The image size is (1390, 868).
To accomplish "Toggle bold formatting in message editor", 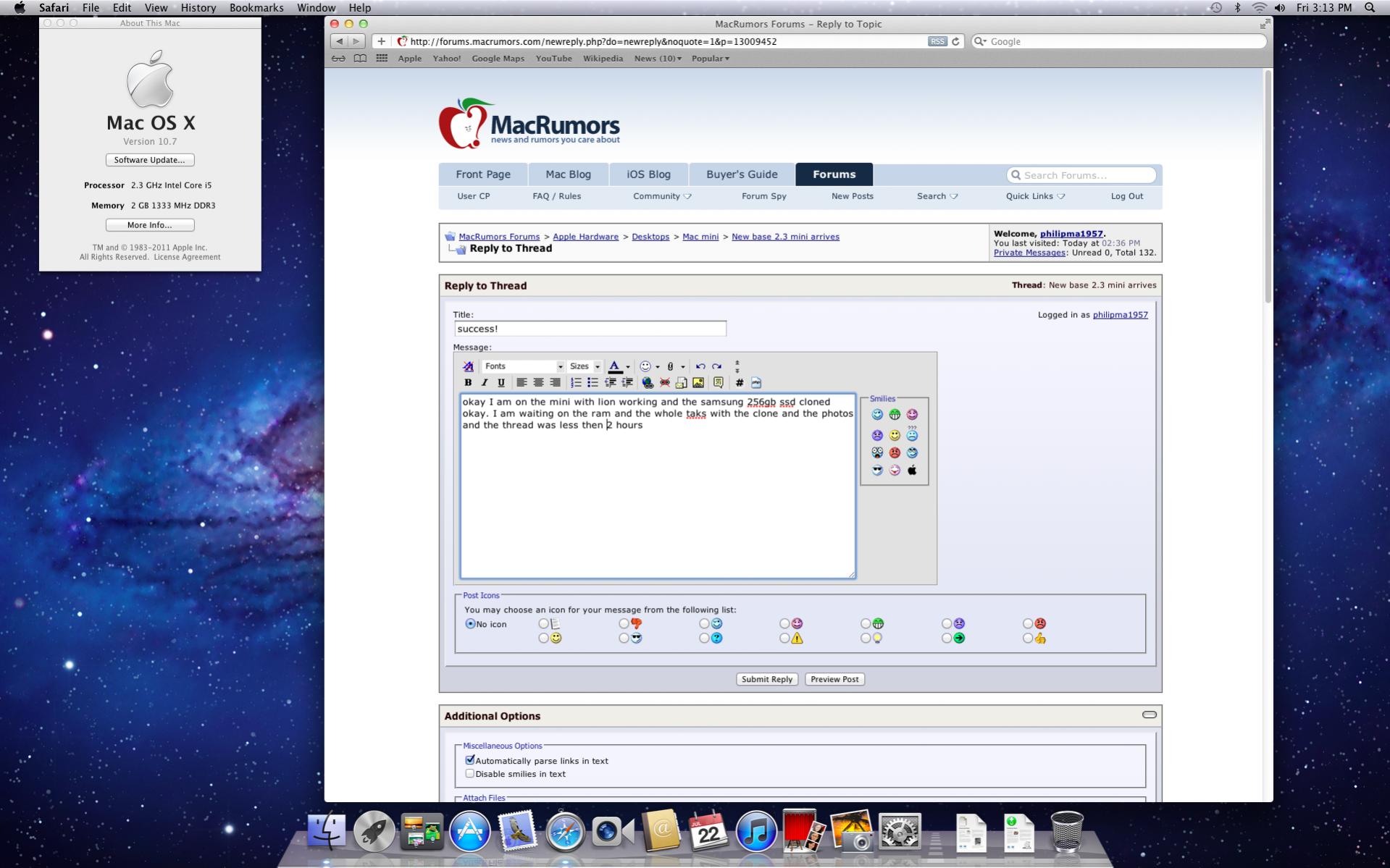I will [x=468, y=382].
